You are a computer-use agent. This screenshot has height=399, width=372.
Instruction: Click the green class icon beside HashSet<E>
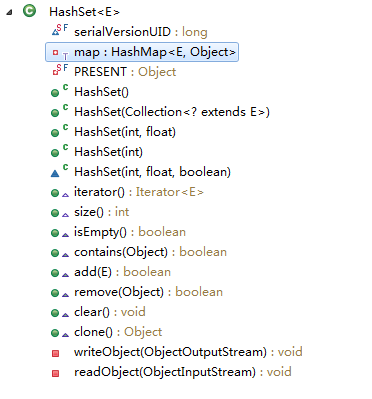(x=29, y=11)
